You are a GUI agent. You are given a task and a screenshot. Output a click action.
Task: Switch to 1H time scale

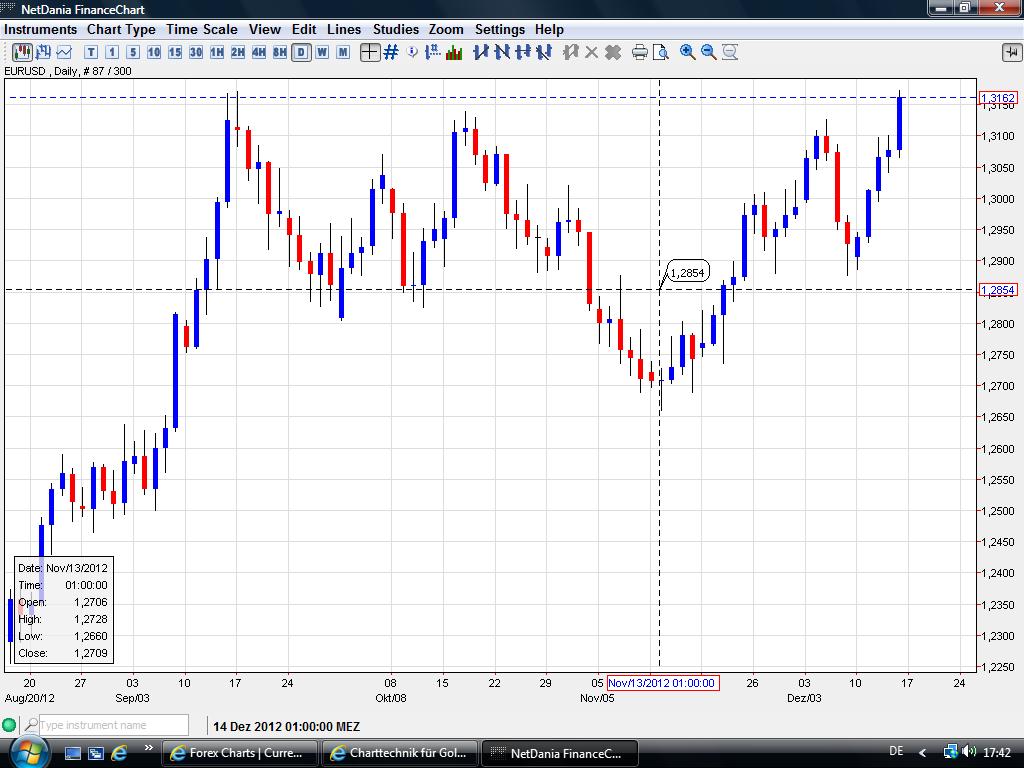coord(217,52)
